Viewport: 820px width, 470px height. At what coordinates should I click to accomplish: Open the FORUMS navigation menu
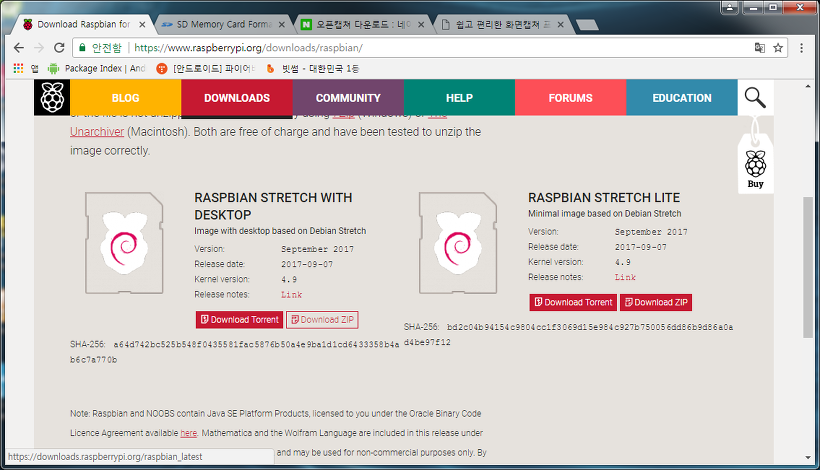pos(571,98)
